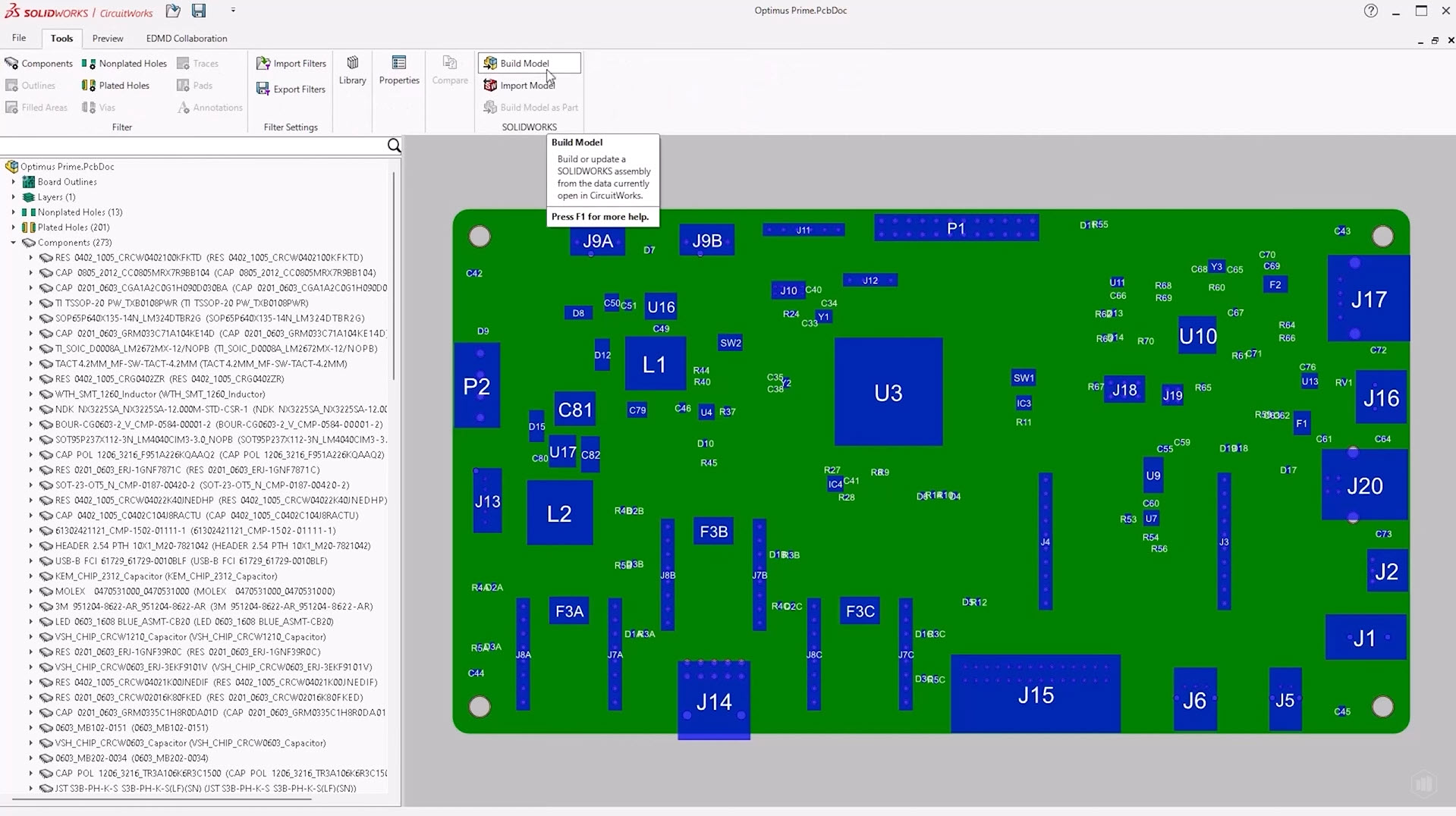Collapse the Components (273) tree node
This screenshot has width=1456, height=816.
(x=13, y=243)
